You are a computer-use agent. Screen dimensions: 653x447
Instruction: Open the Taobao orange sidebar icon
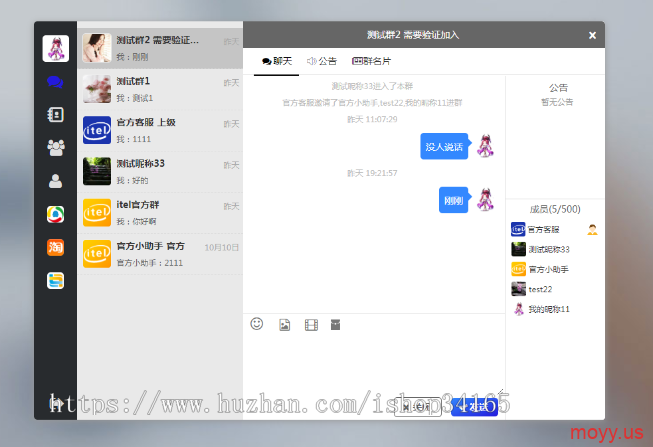[x=55, y=247]
